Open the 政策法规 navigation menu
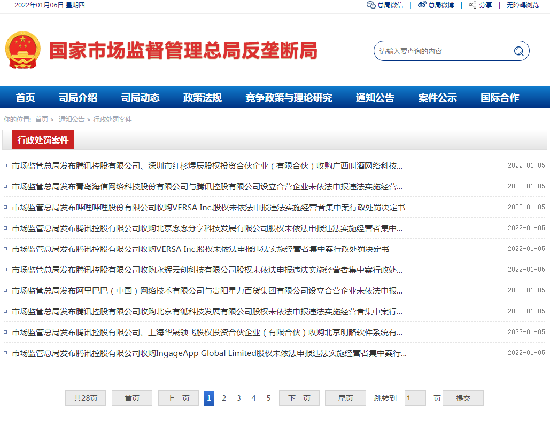 (x=202, y=98)
